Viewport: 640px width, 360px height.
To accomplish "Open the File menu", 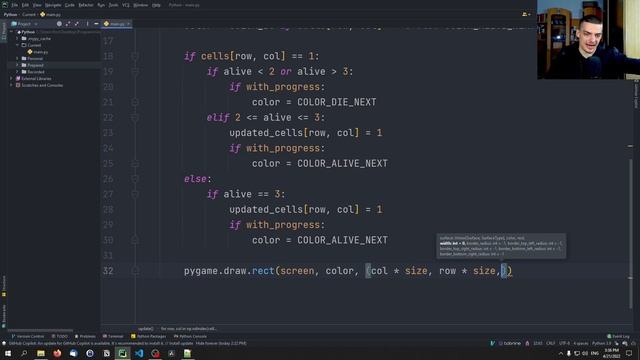I will tap(15, 5).
